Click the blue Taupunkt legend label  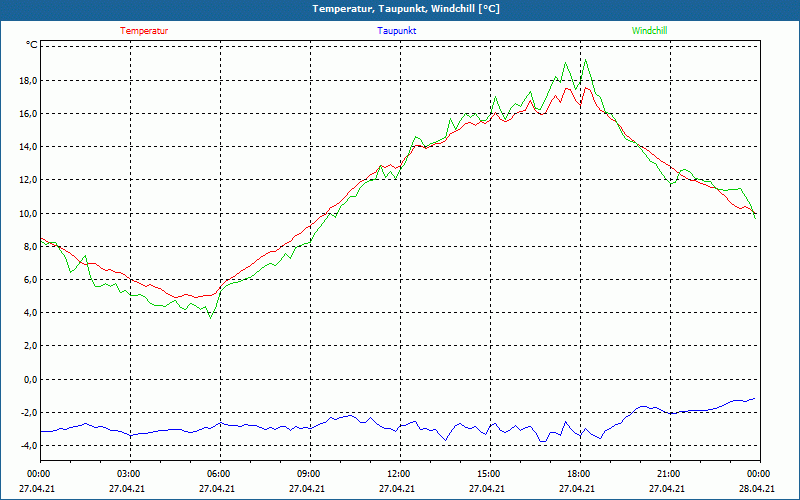pyautogui.click(x=396, y=31)
